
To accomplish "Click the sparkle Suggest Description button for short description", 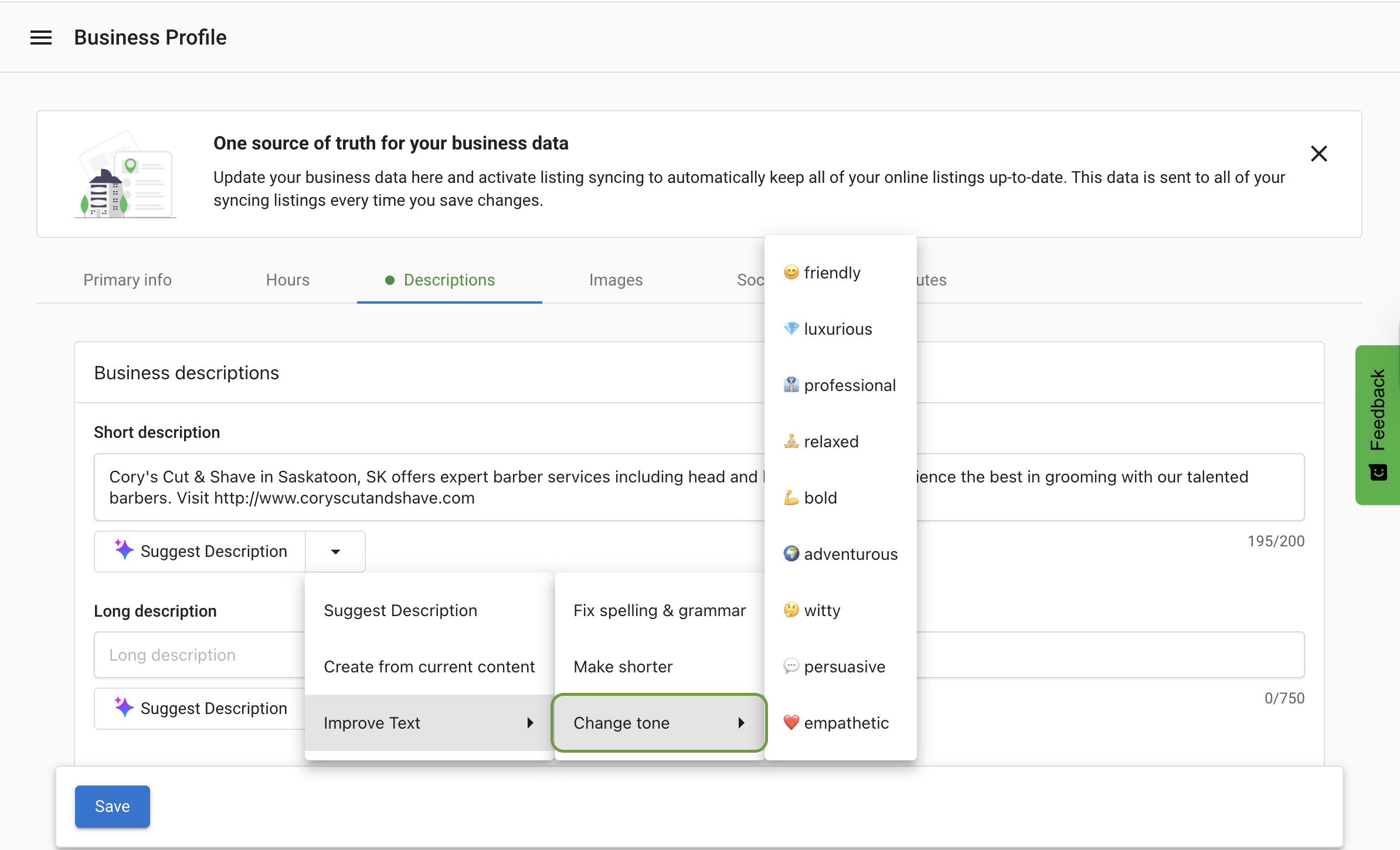I will 201,551.
